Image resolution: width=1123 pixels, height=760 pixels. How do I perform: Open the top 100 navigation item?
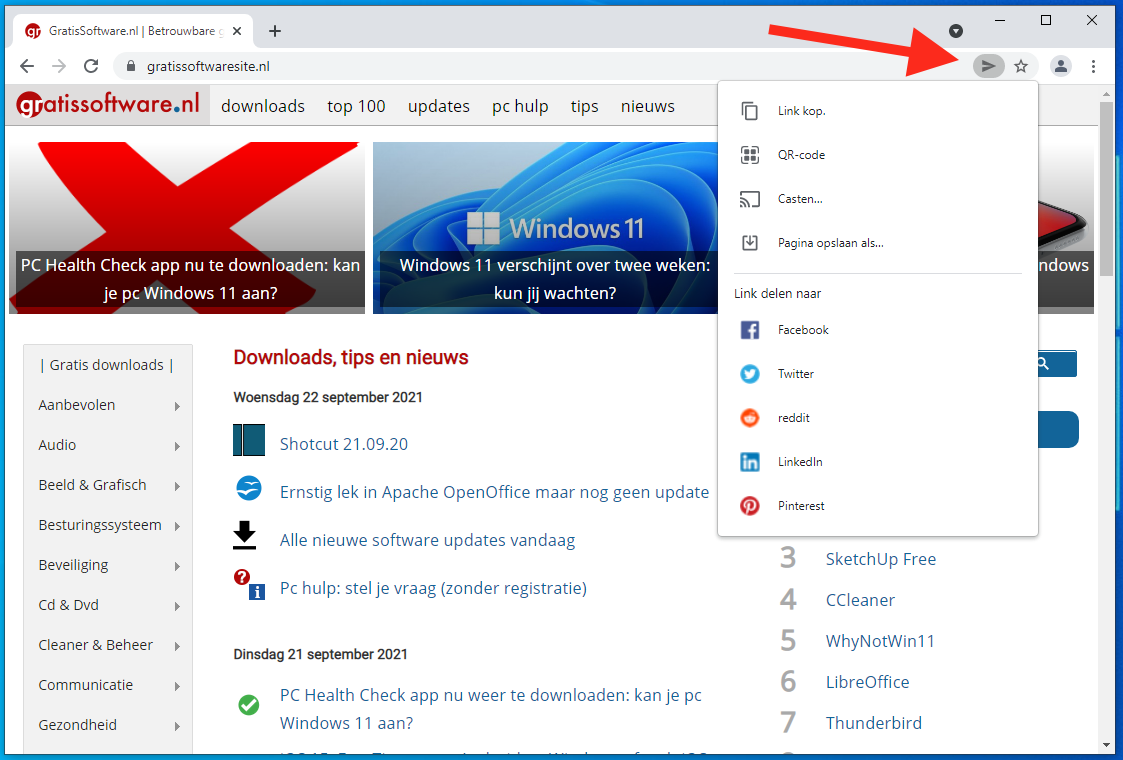click(356, 106)
